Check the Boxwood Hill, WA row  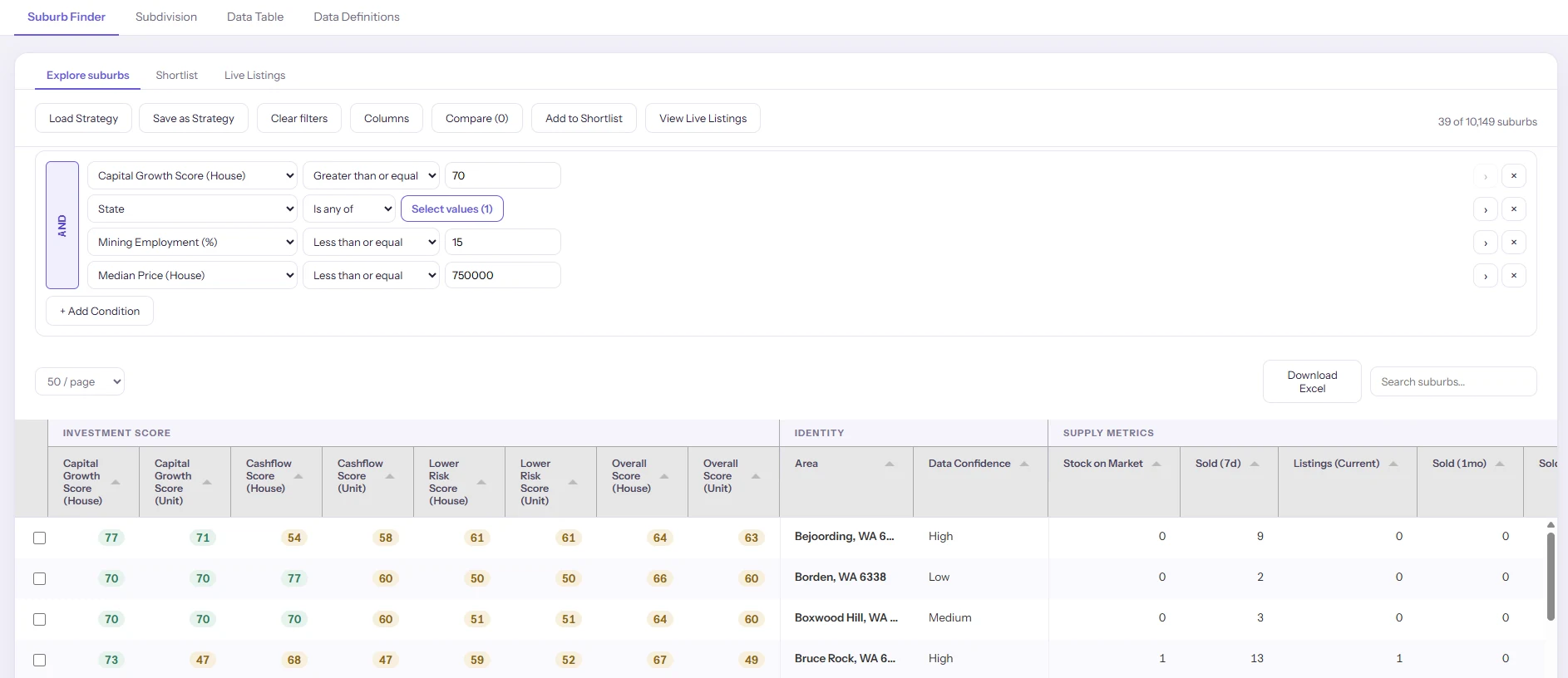39,619
